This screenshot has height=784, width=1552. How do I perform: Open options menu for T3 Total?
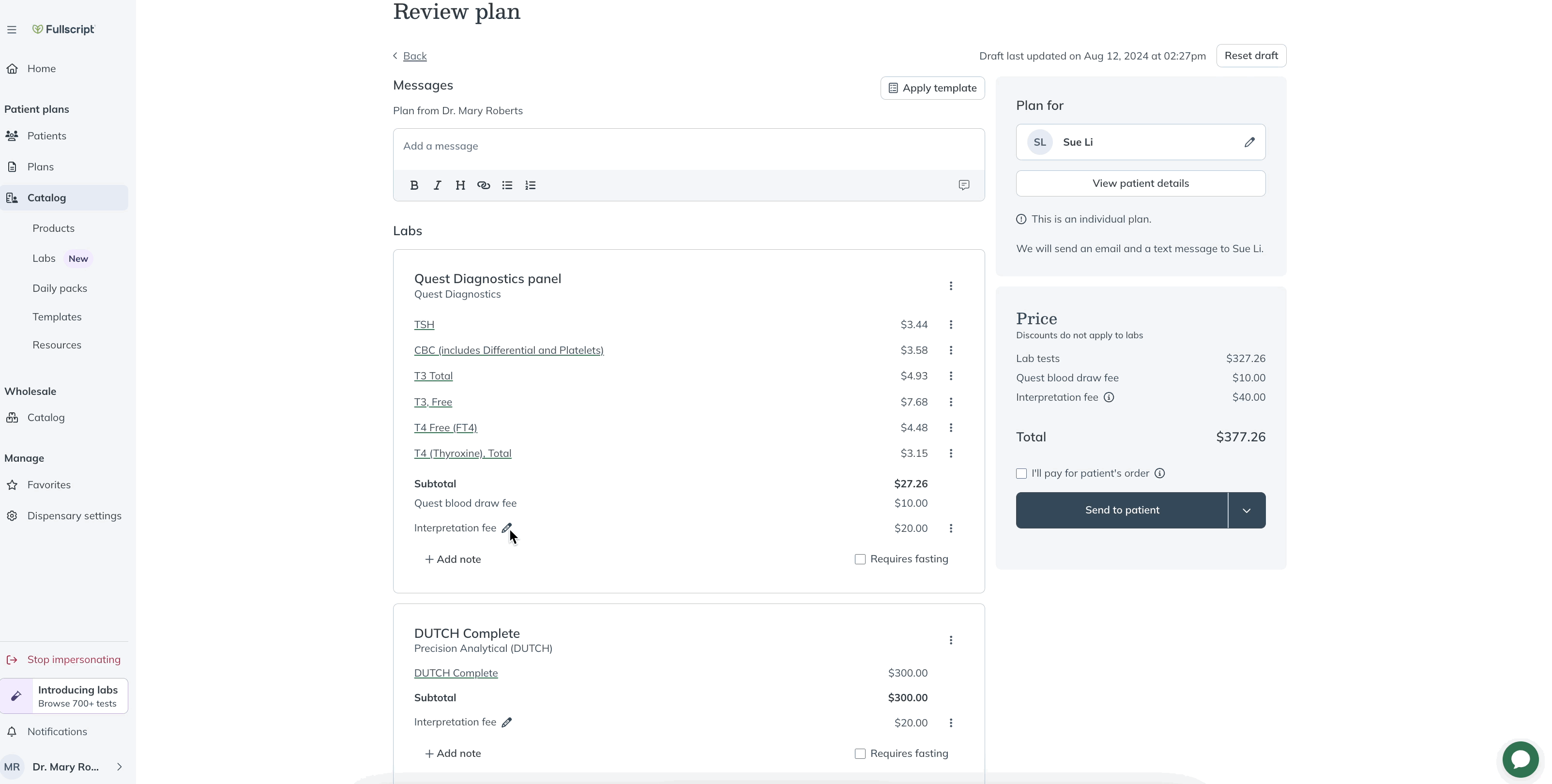tap(951, 376)
